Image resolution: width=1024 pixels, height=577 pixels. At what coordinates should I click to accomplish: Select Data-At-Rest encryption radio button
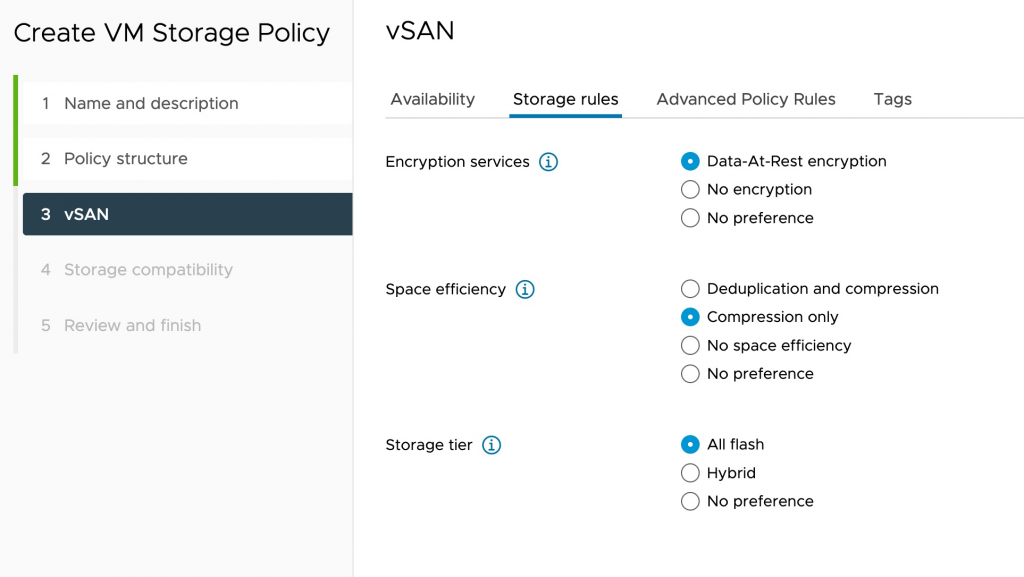tap(690, 162)
